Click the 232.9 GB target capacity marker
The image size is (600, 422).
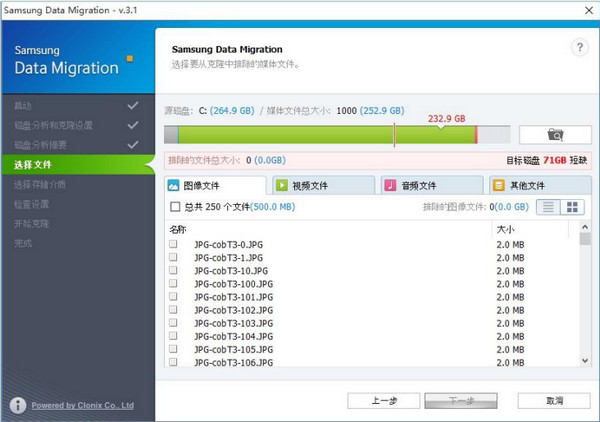click(447, 119)
